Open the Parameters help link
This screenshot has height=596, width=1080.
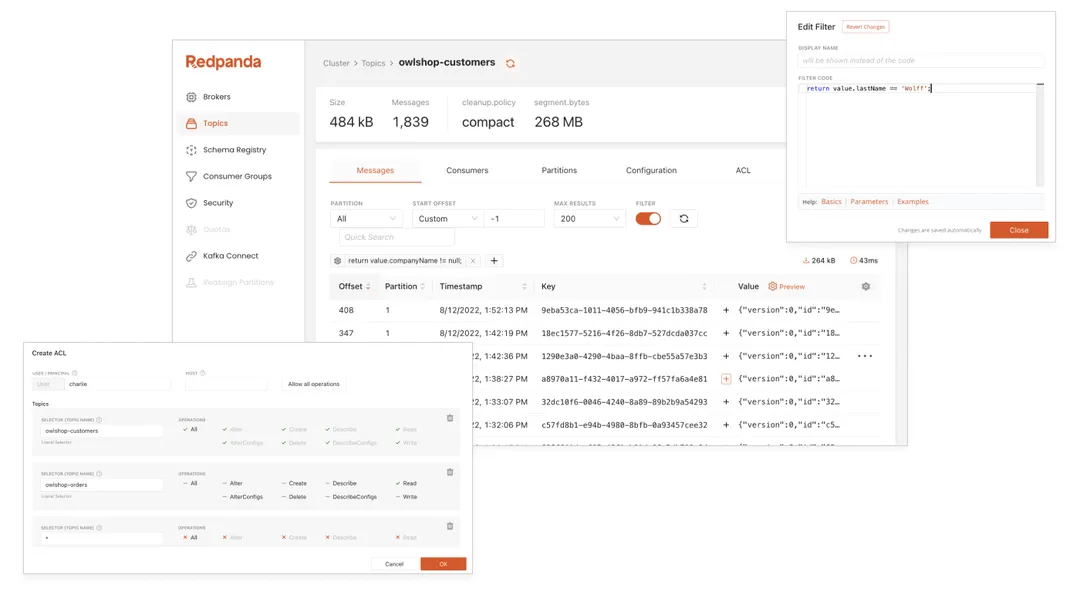869,202
